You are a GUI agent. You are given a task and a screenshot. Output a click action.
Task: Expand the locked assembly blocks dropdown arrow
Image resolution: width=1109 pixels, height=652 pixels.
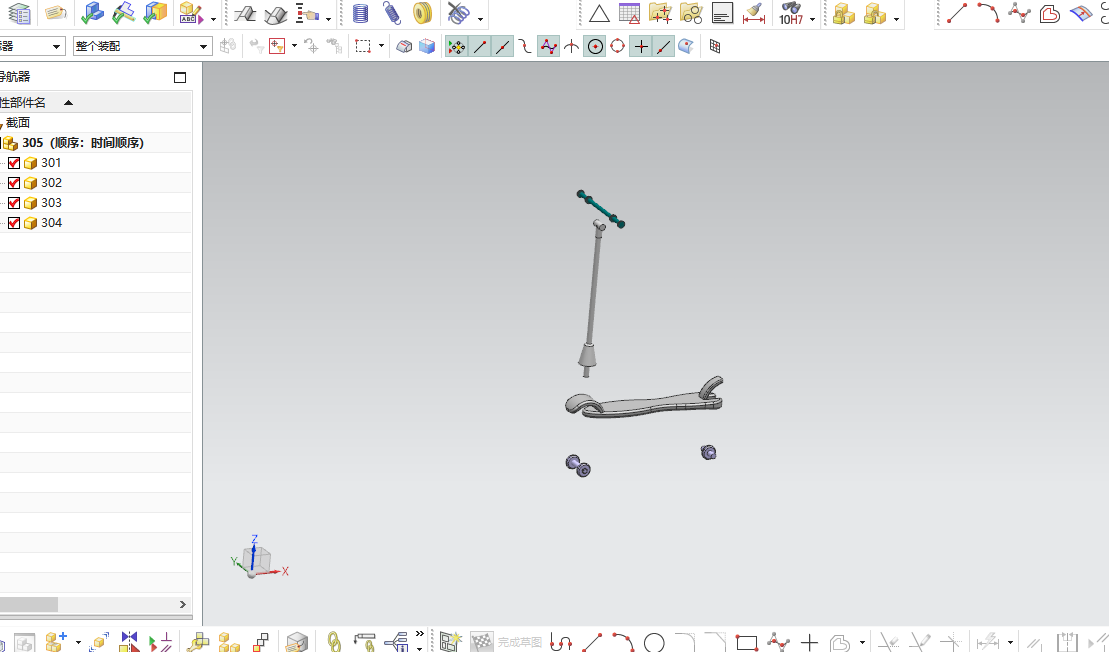click(x=896, y=18)
